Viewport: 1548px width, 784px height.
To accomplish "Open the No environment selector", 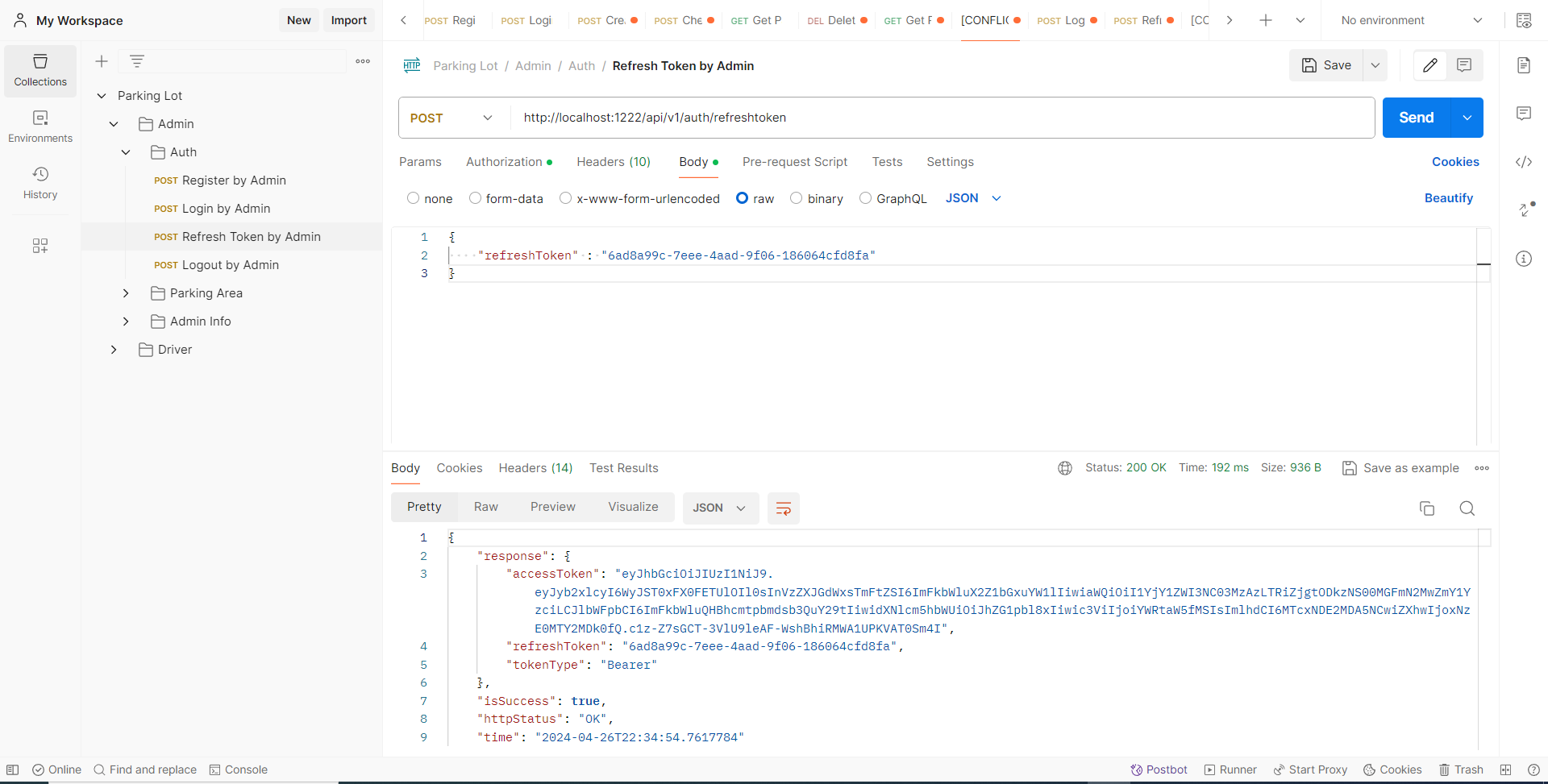I will click(1411, 20).
